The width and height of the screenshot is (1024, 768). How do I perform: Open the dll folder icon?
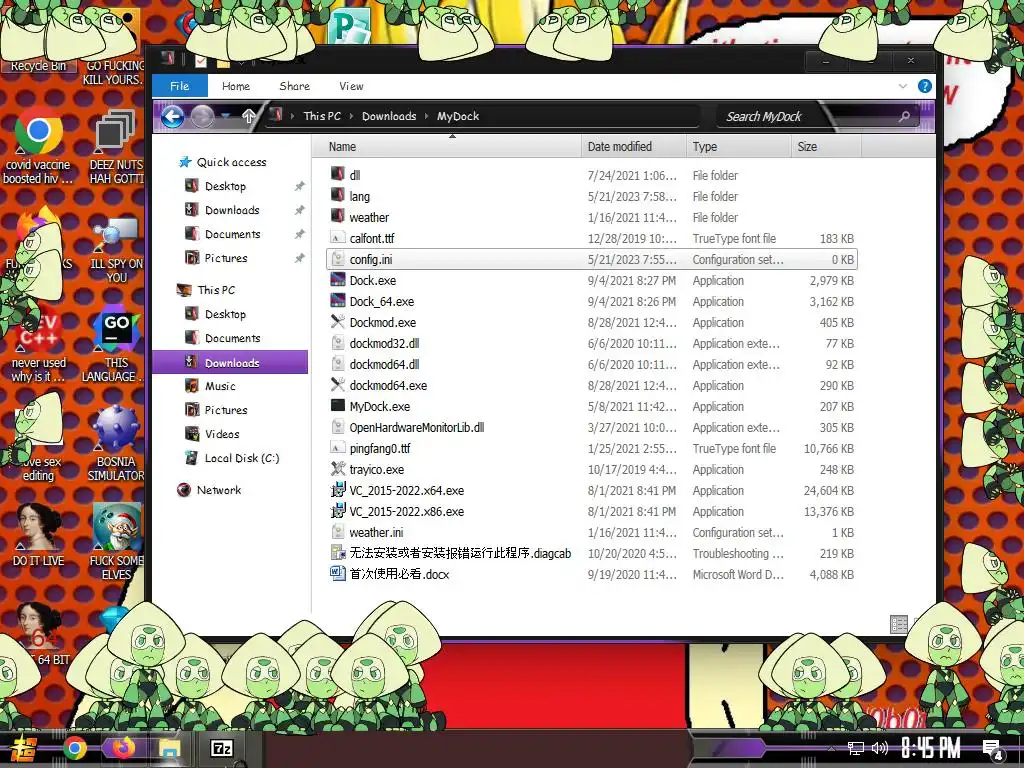338,174
